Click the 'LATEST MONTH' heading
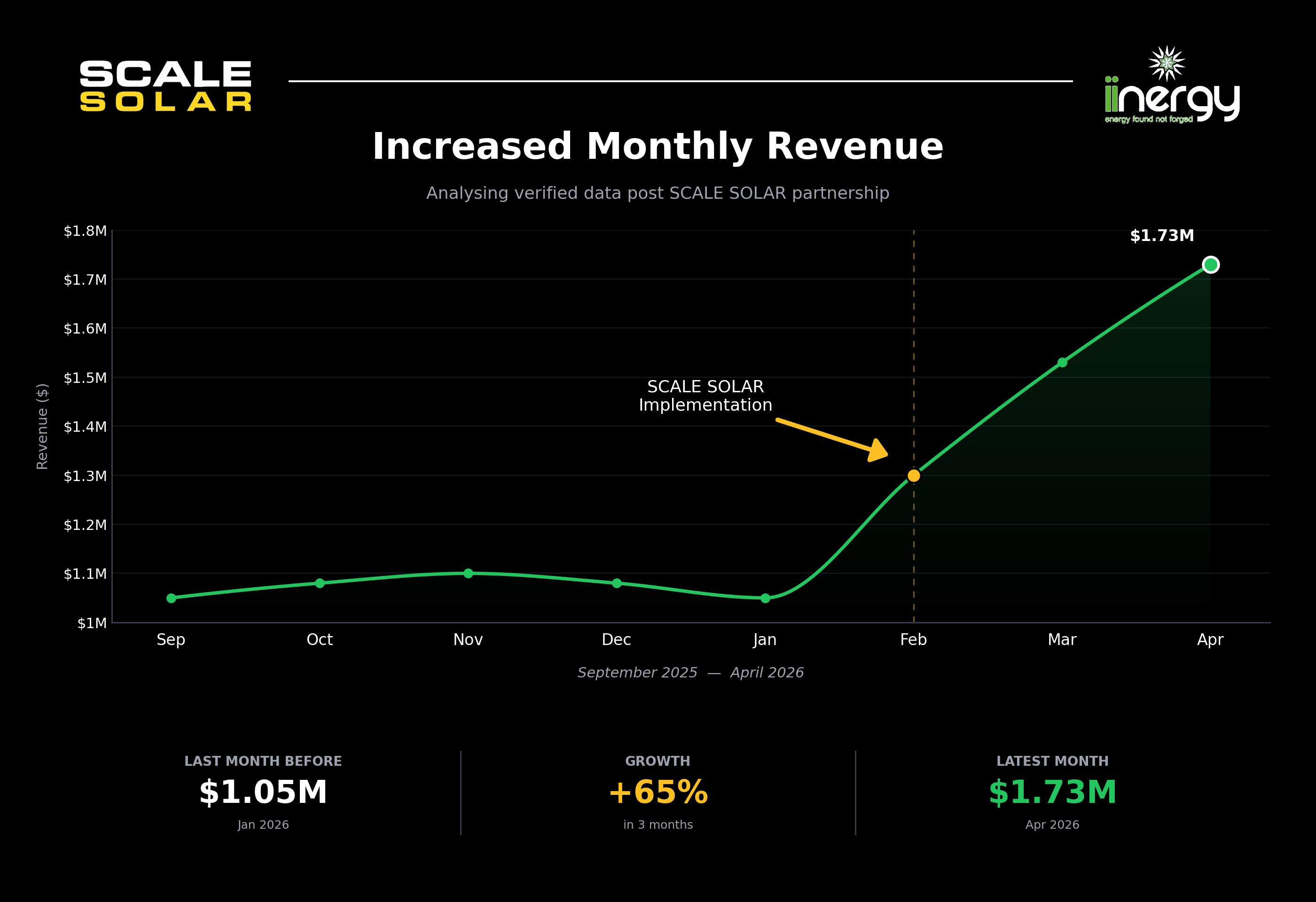The width and height of the screenshot is (1316, 902). [1053, 762]
